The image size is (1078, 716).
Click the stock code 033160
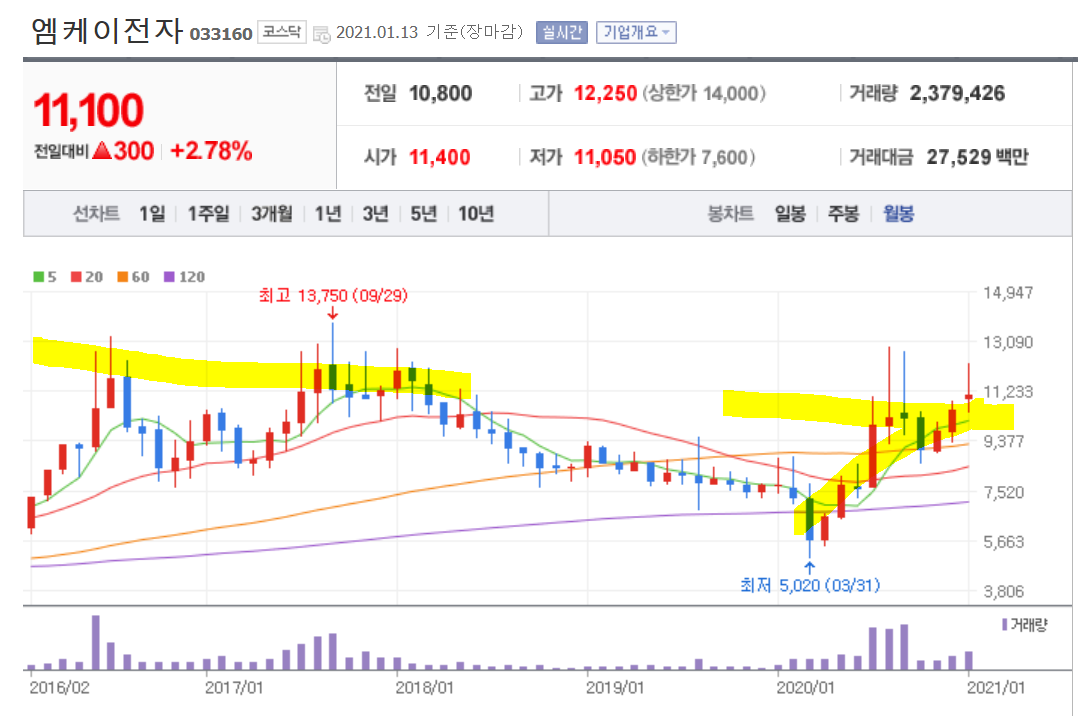[221, 34]
